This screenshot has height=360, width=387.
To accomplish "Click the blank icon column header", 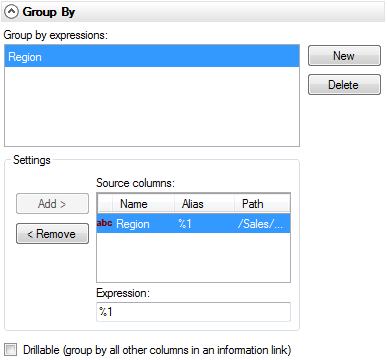I will (x=105, y=204).
